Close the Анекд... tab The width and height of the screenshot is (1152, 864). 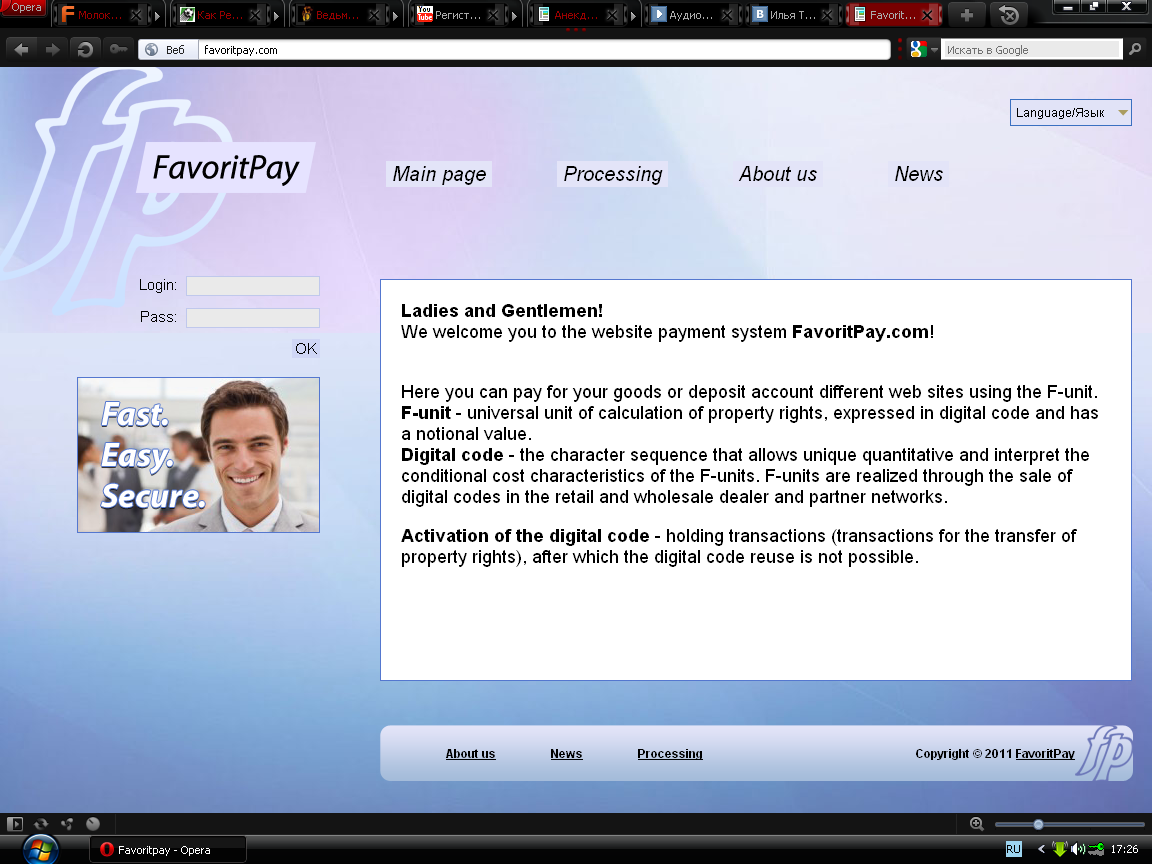(x=612, y=15)
